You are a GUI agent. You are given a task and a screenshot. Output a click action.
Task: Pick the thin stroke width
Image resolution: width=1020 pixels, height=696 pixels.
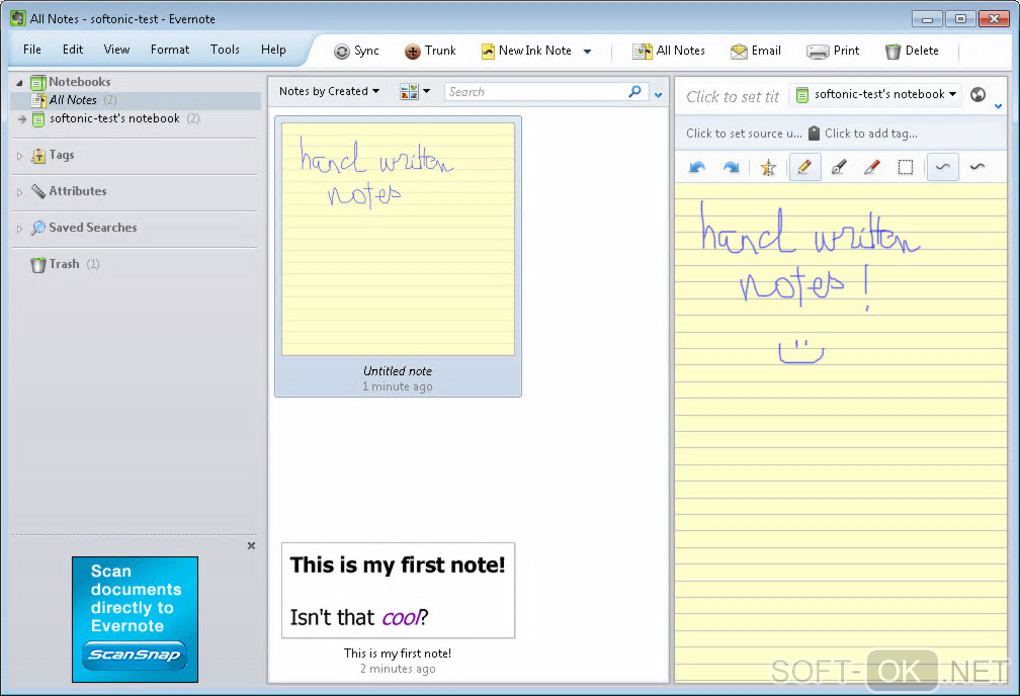(943, 167)
